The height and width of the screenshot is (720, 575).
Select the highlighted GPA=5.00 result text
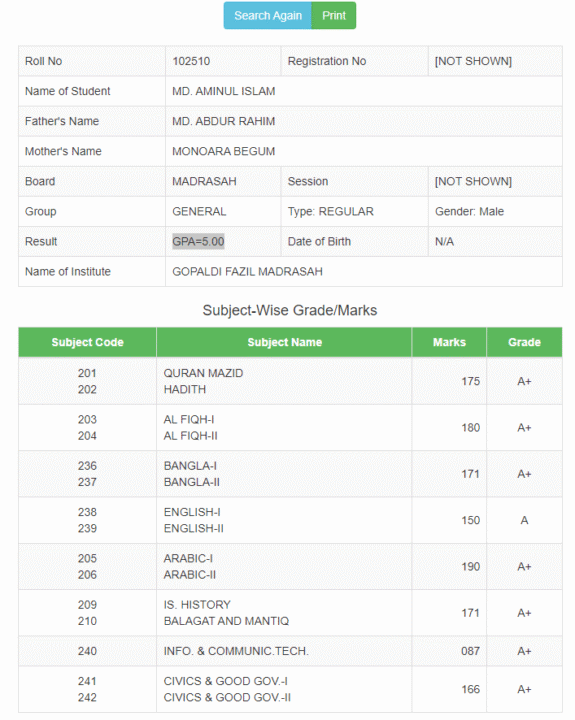click(198, 242)
